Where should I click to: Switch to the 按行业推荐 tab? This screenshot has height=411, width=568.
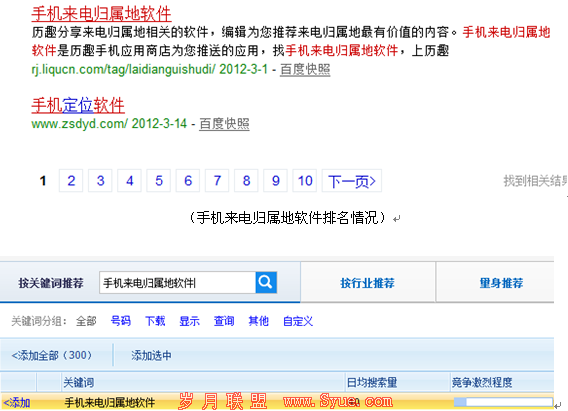368,283
